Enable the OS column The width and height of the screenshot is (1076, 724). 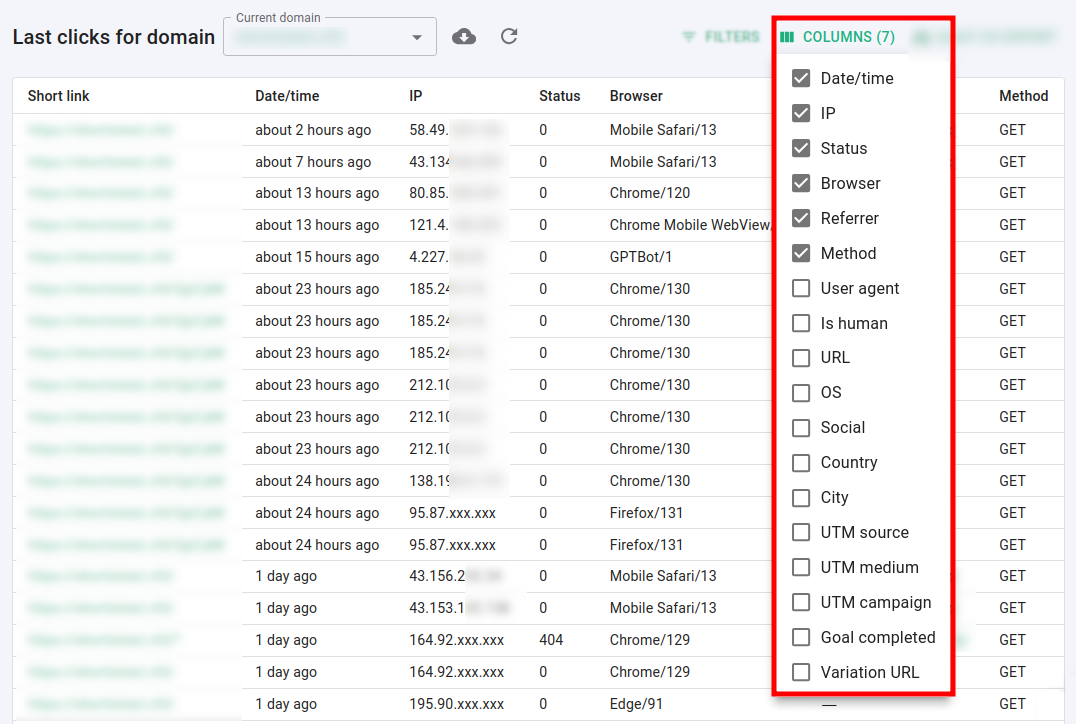801,392
